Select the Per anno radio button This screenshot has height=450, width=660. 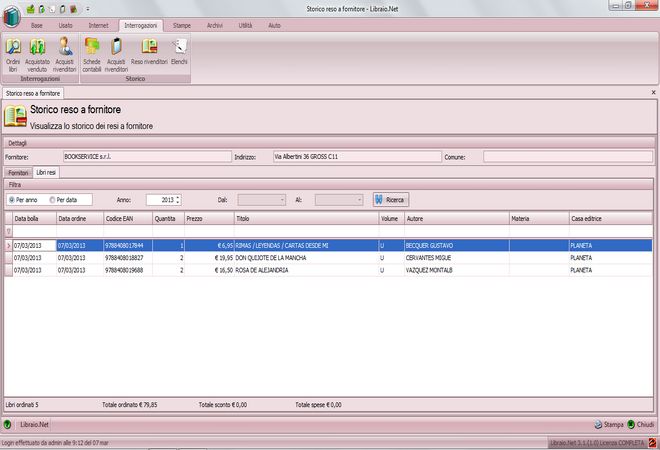tap(13, 200)
